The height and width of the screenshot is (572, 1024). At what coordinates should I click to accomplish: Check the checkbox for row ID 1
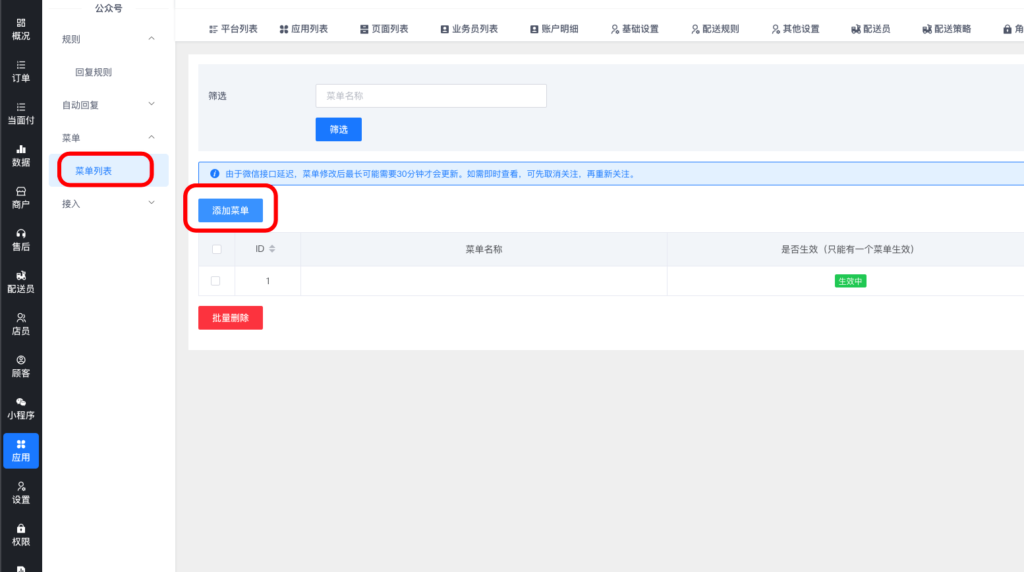click(x=216, y=281)
